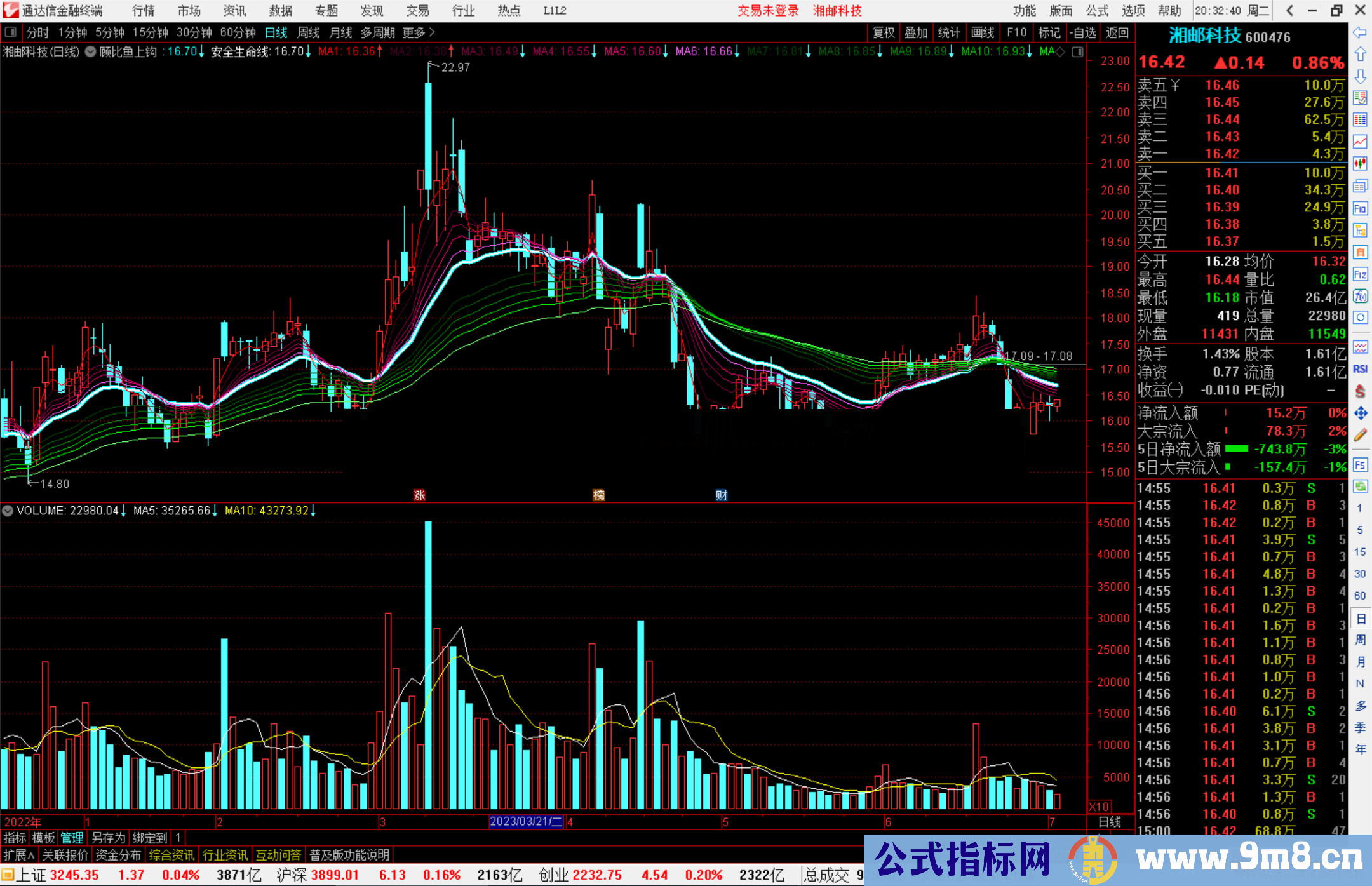Click the 画线 button
This screenshot has width=1372, height=886.
[983, 32]
